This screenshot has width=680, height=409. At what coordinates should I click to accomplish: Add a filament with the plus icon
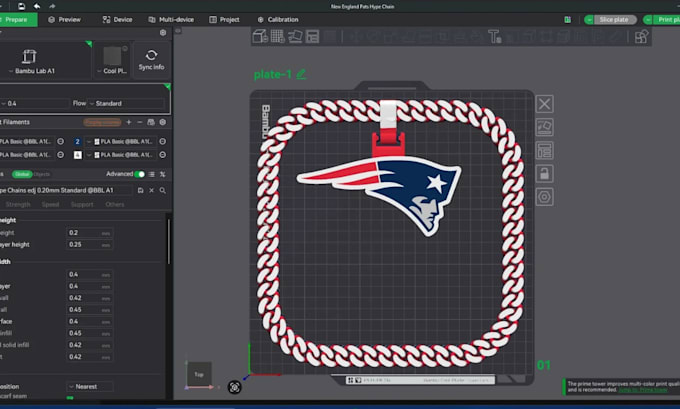coord(128,122)
